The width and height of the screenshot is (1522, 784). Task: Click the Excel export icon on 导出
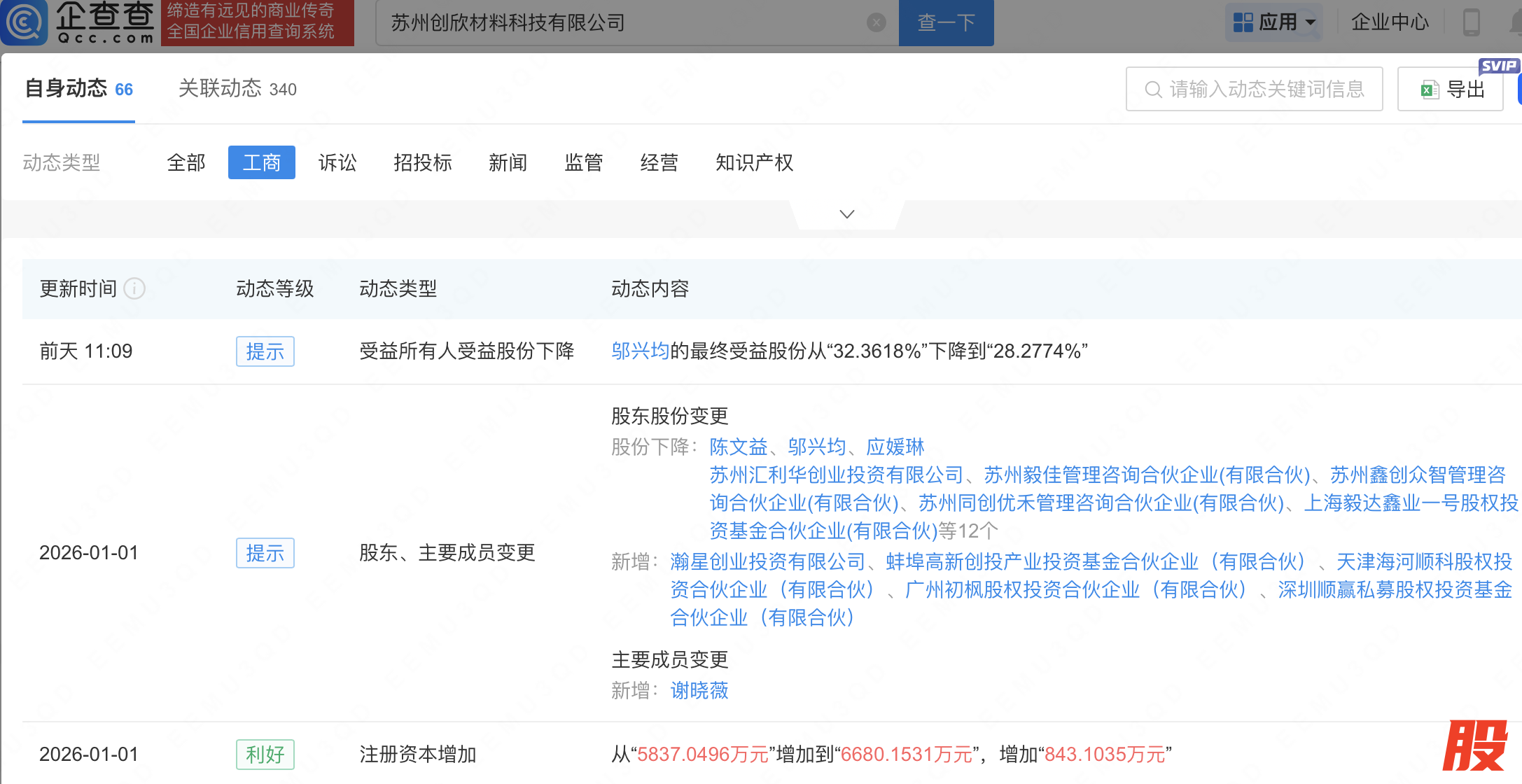tap(1429, 90)
